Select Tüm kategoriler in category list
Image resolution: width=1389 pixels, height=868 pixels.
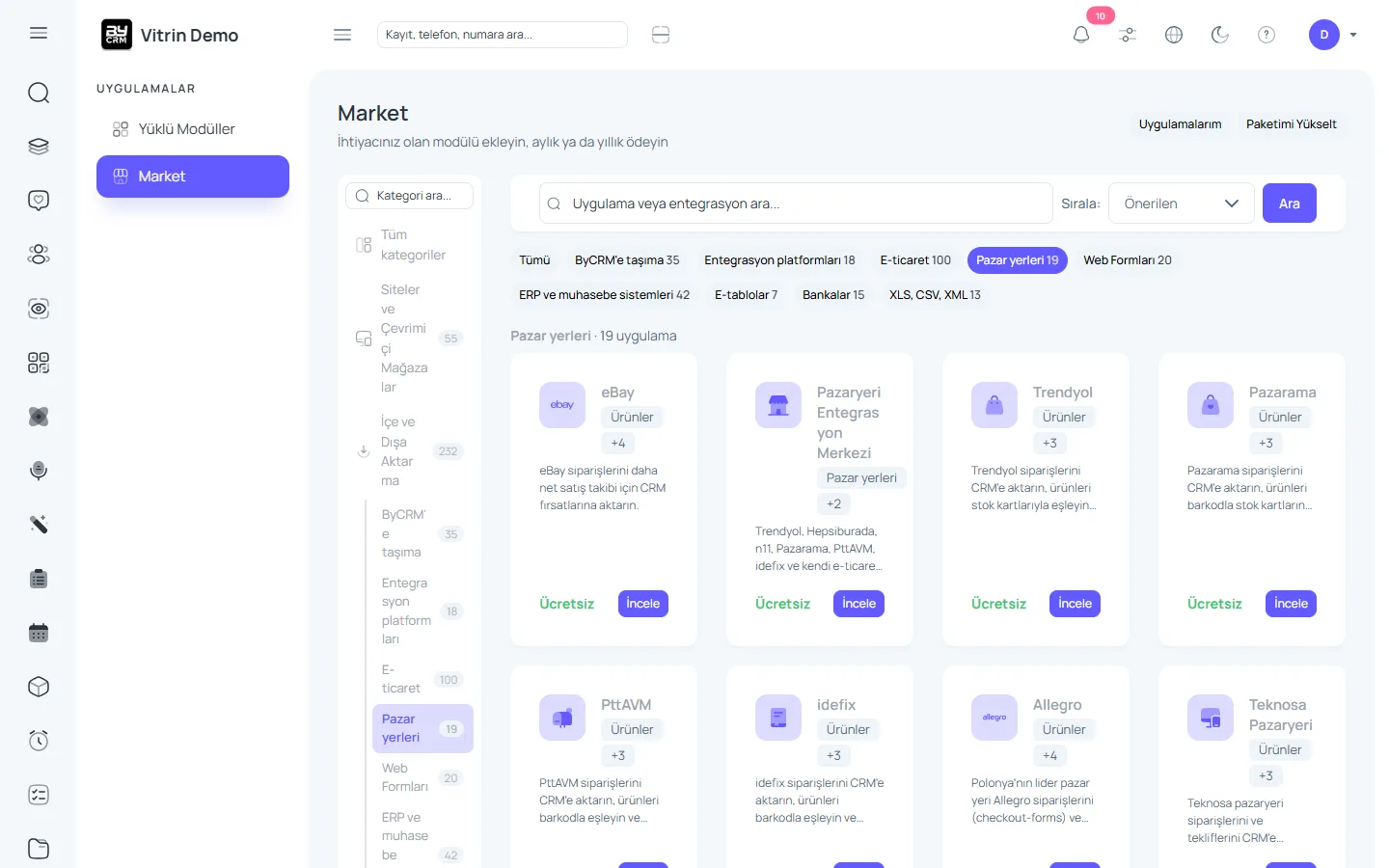[410, 245]
